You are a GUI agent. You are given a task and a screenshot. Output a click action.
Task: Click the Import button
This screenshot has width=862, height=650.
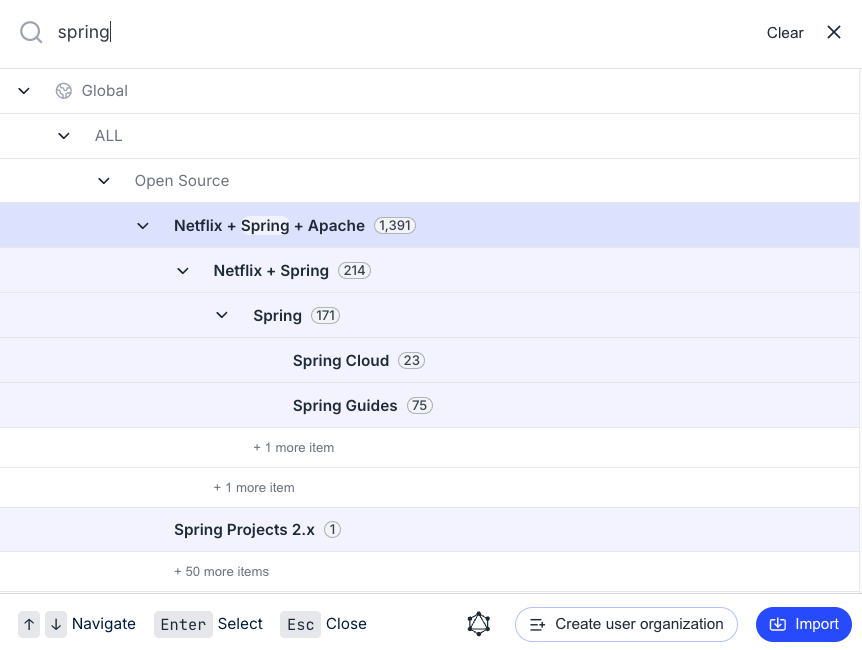(804, 624)
